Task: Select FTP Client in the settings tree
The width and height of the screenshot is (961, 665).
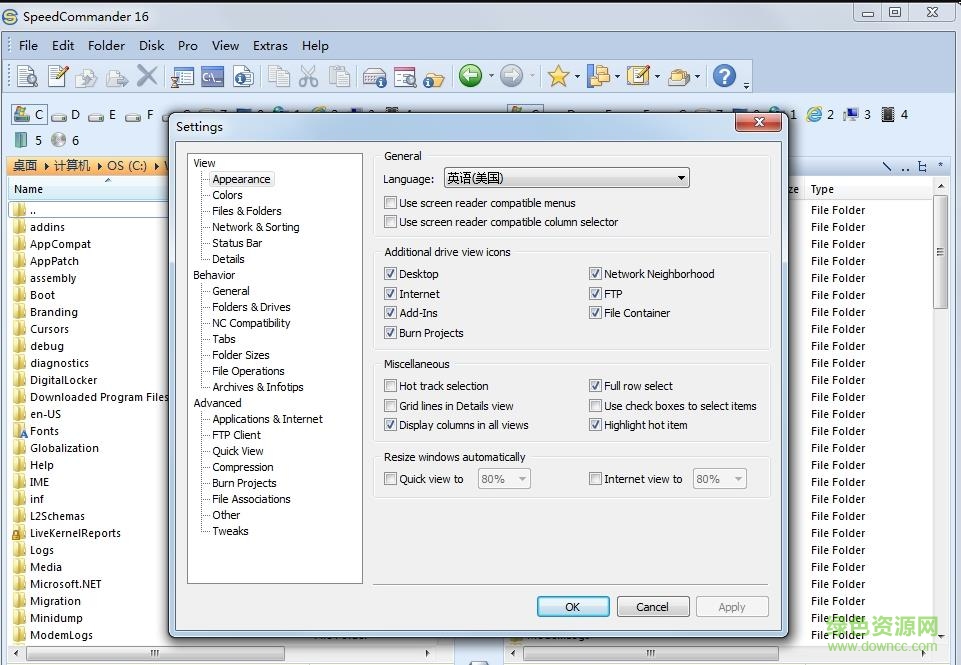Action: click(236, 435)
